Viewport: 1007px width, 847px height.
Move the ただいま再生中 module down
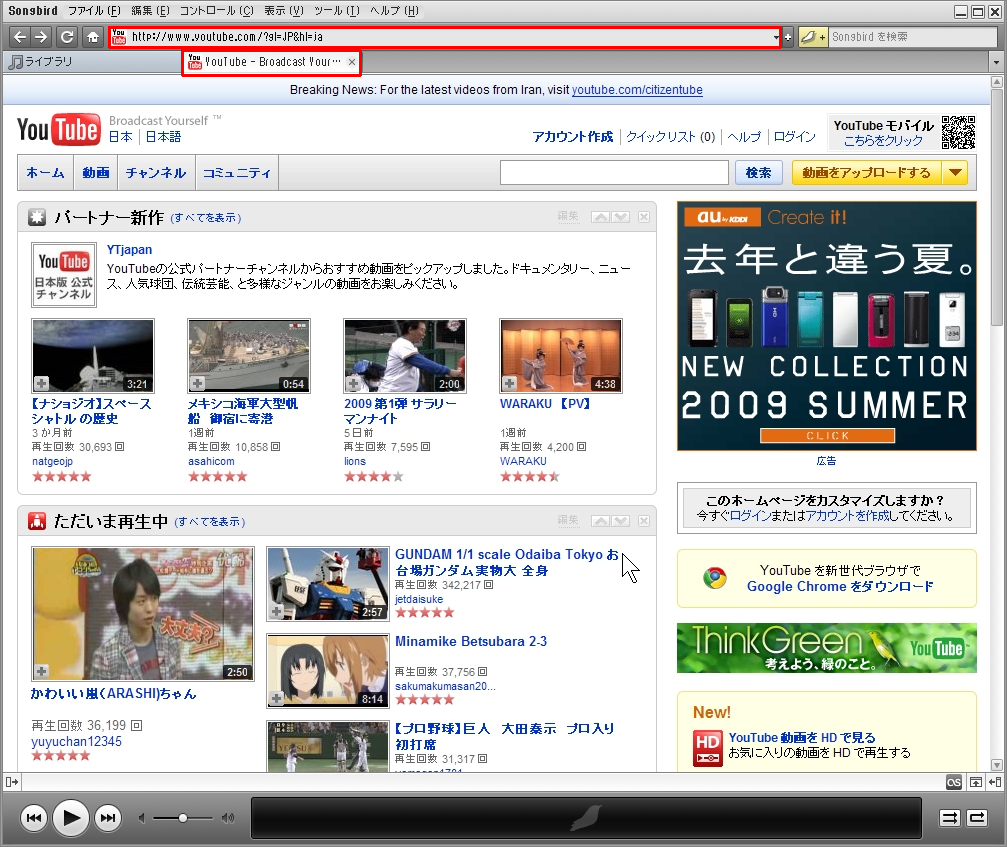[x=620, y=521]
